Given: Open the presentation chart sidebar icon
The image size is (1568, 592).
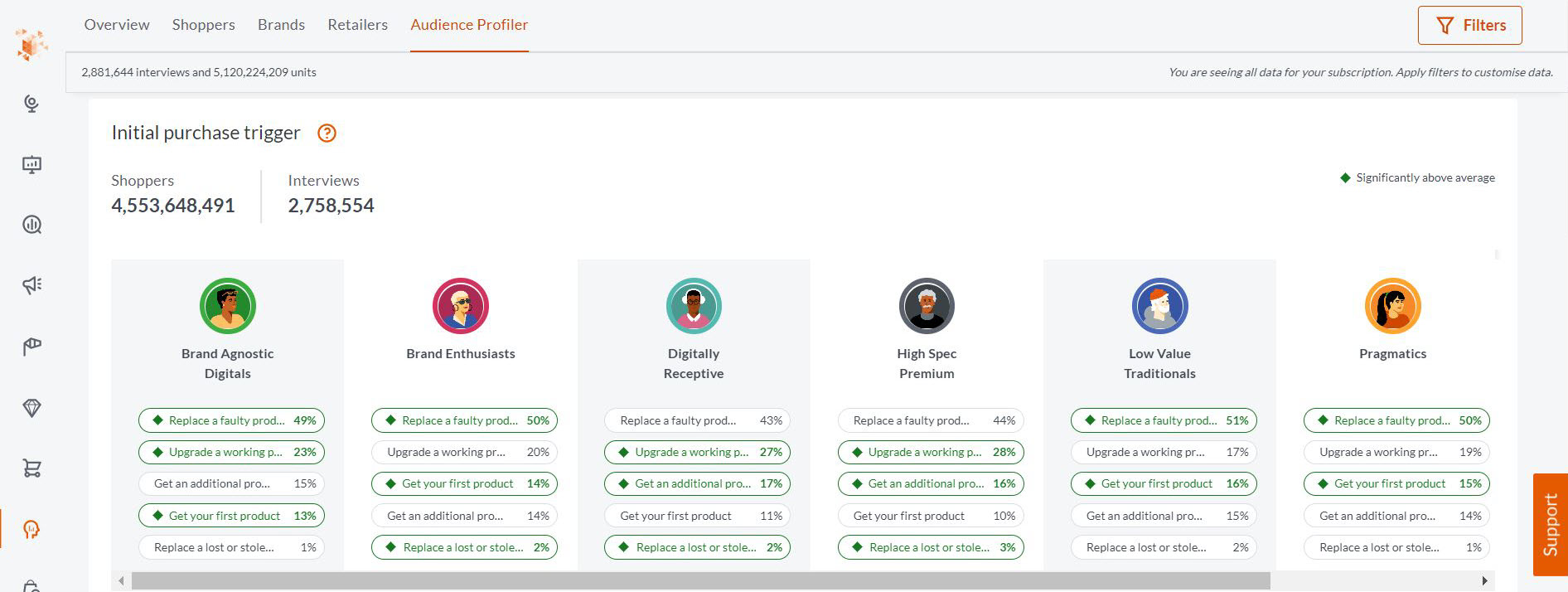Looking at the screenshot, I should [x=31, y=164].
